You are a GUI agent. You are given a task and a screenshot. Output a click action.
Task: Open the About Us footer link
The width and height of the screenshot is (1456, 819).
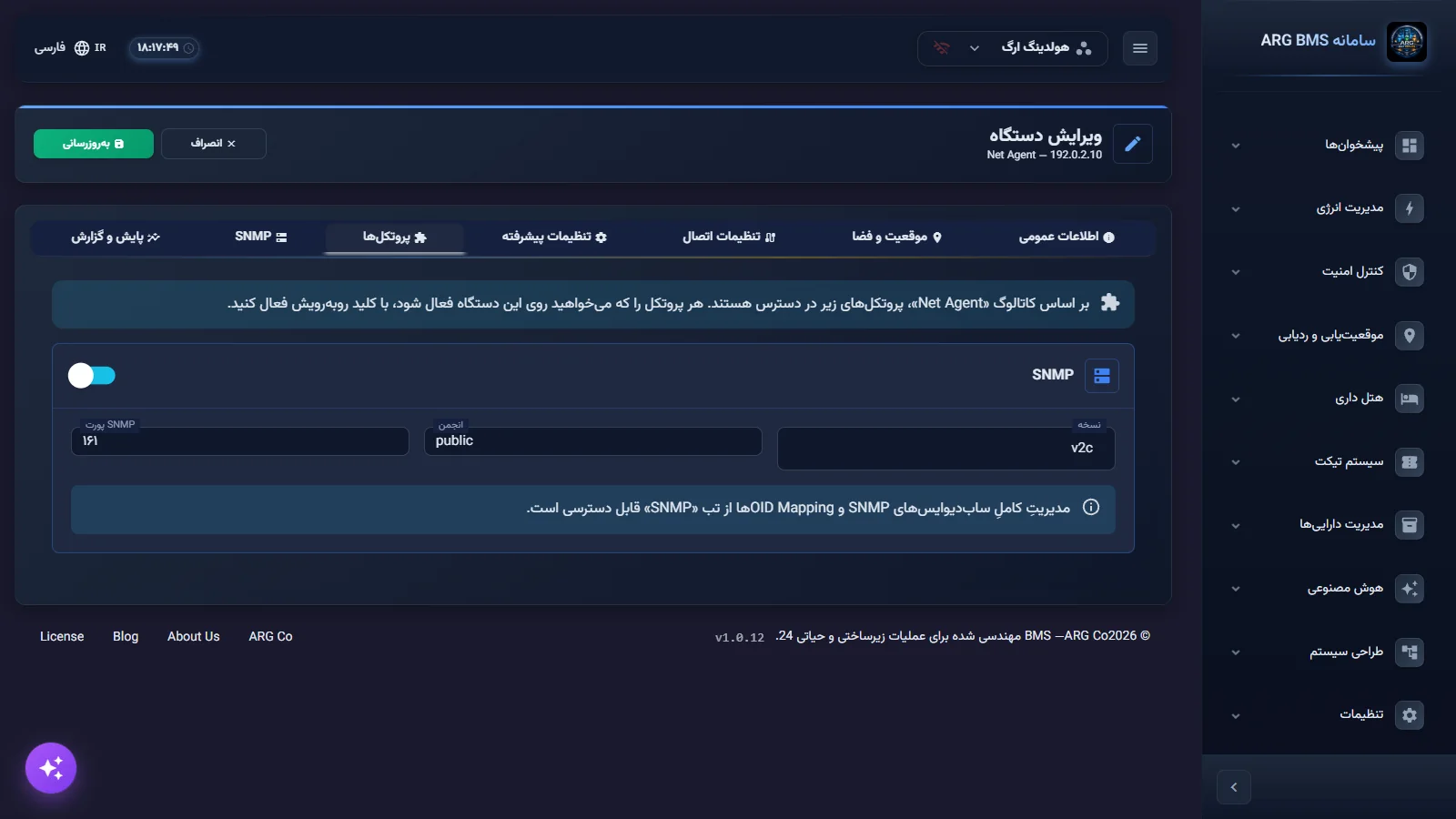[194, 637]
